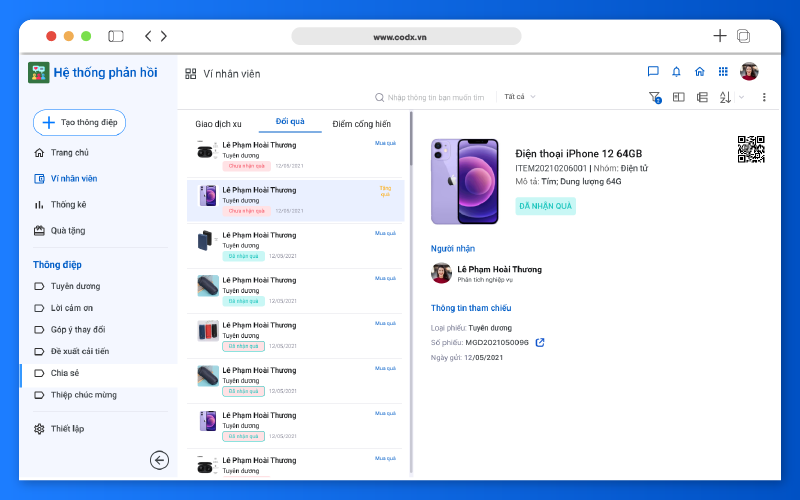Open the 'Lời cảm ơn' message category
Image resolution: width=800 pixels, height=500 pixels.
71,308
